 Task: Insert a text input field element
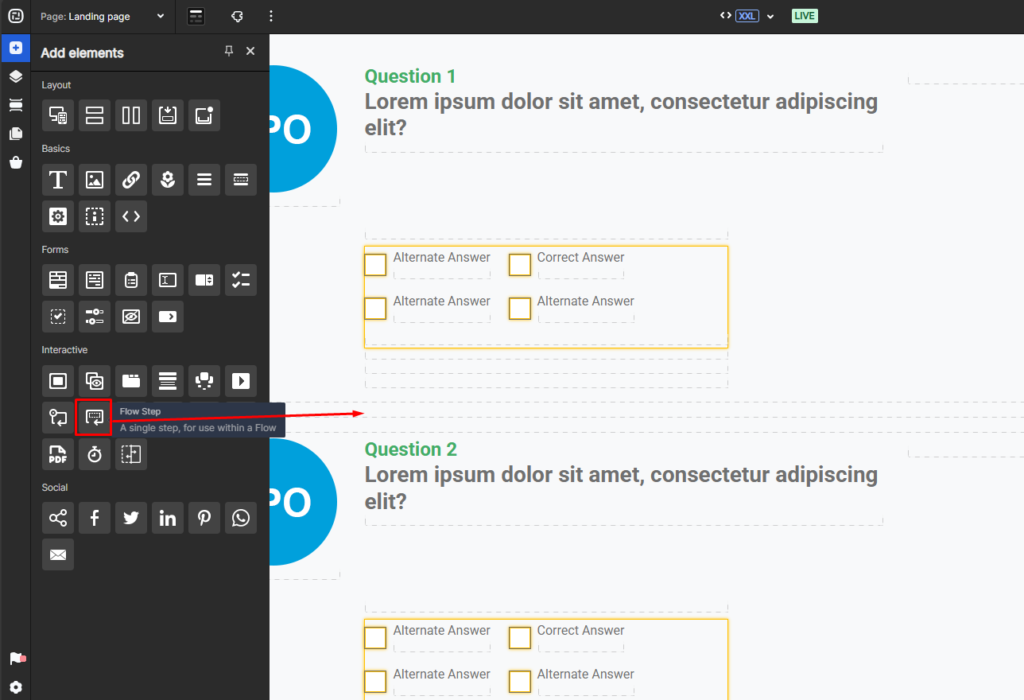point(168,280)
